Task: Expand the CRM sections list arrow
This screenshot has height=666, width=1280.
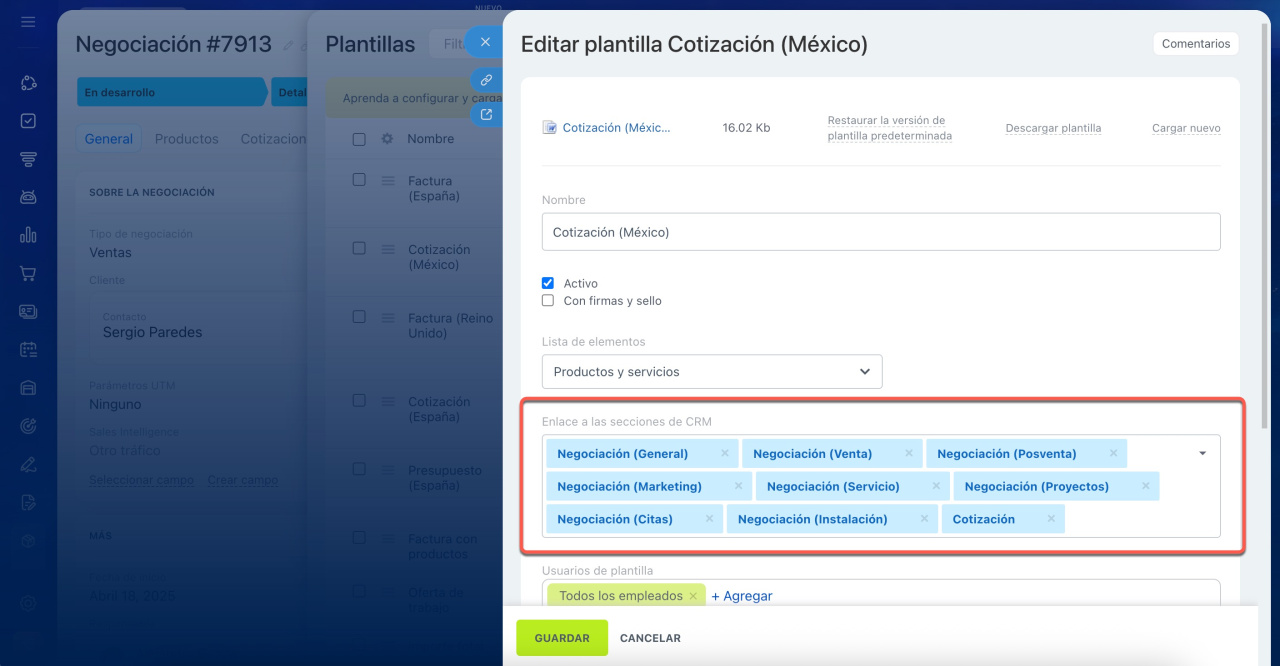Action: [x=1202, y=453]
